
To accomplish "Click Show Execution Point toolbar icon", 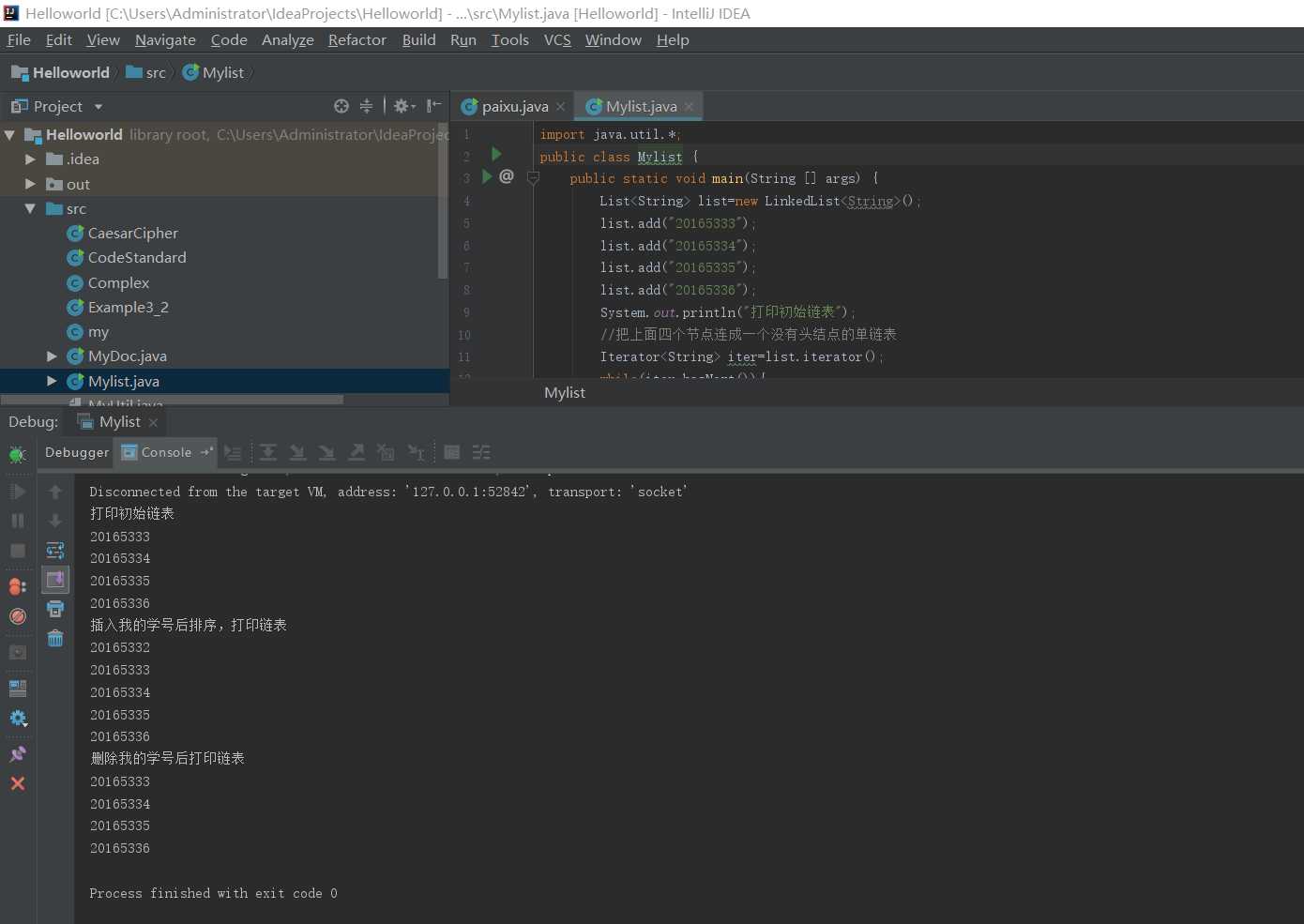I will click(x=233, y=453).
